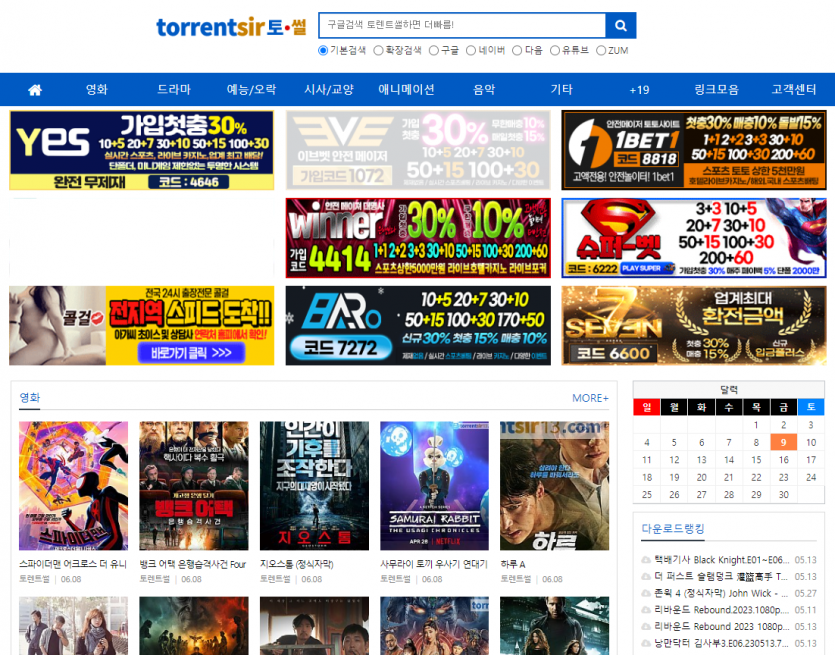Select 구글 search radio option
Screen dimensions: 835x655
(433, 51)
